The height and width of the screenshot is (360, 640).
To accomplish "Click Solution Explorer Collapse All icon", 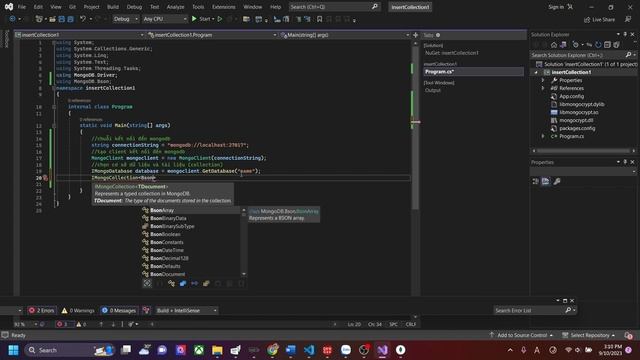I will (607, 44).
